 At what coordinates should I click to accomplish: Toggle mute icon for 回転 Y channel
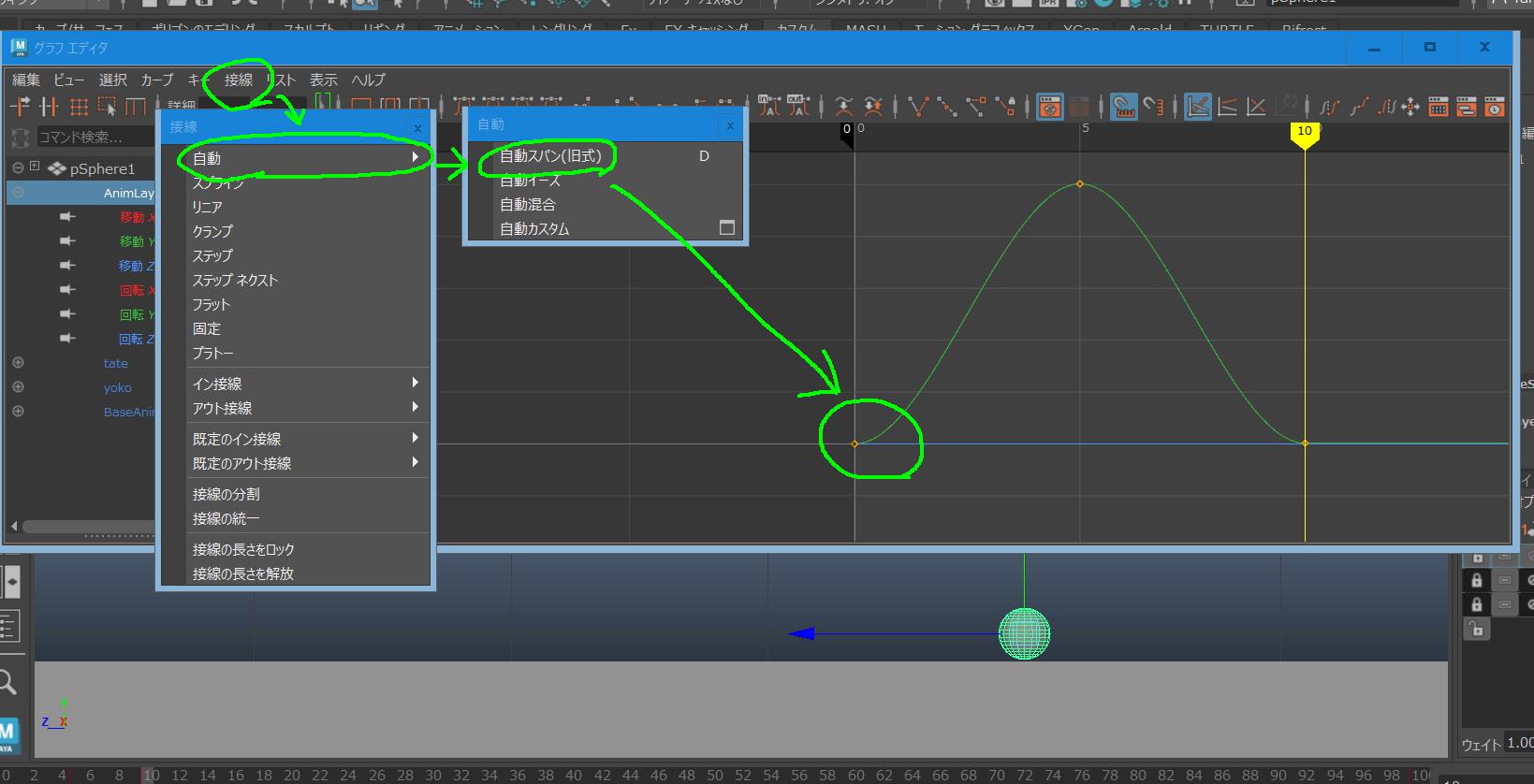[x=67, y=314]
